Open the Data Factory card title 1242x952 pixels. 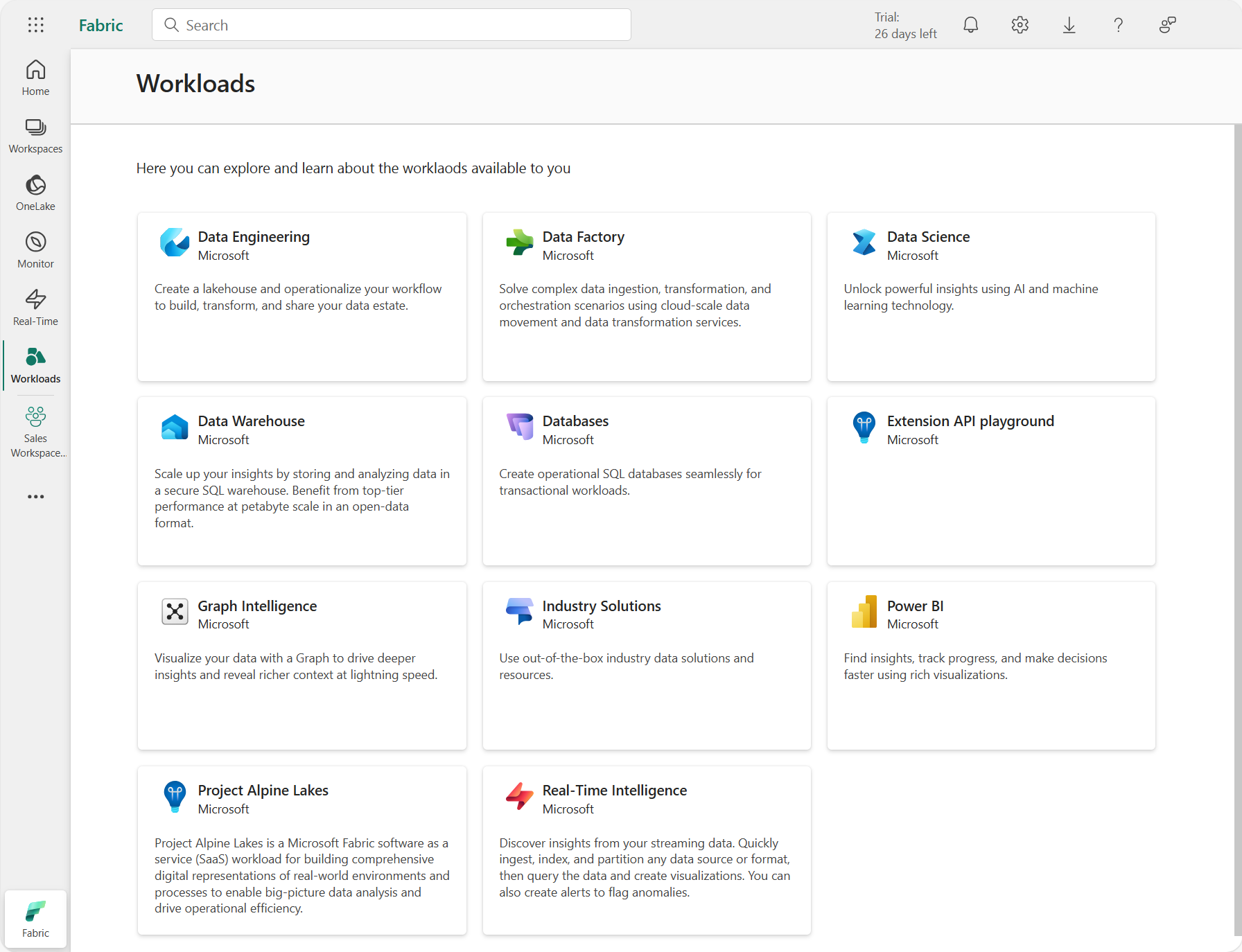[584, 237]
